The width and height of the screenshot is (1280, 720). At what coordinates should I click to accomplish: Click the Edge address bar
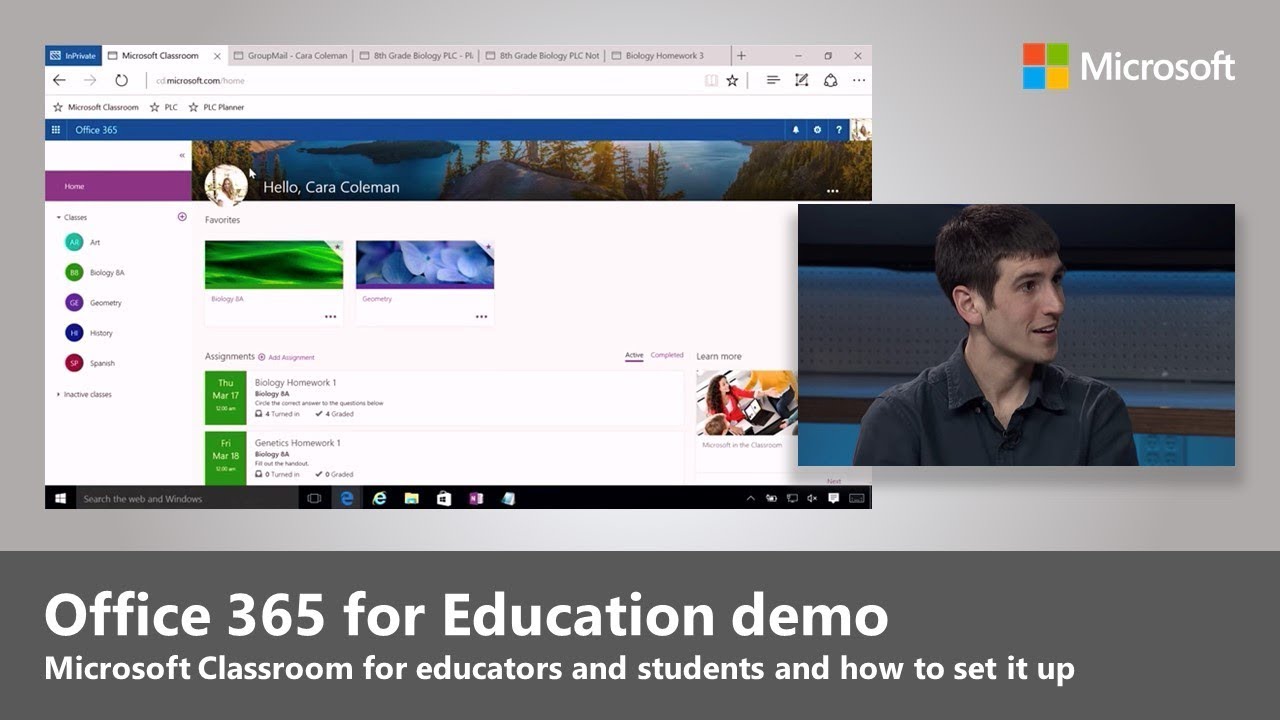(420, 80)
